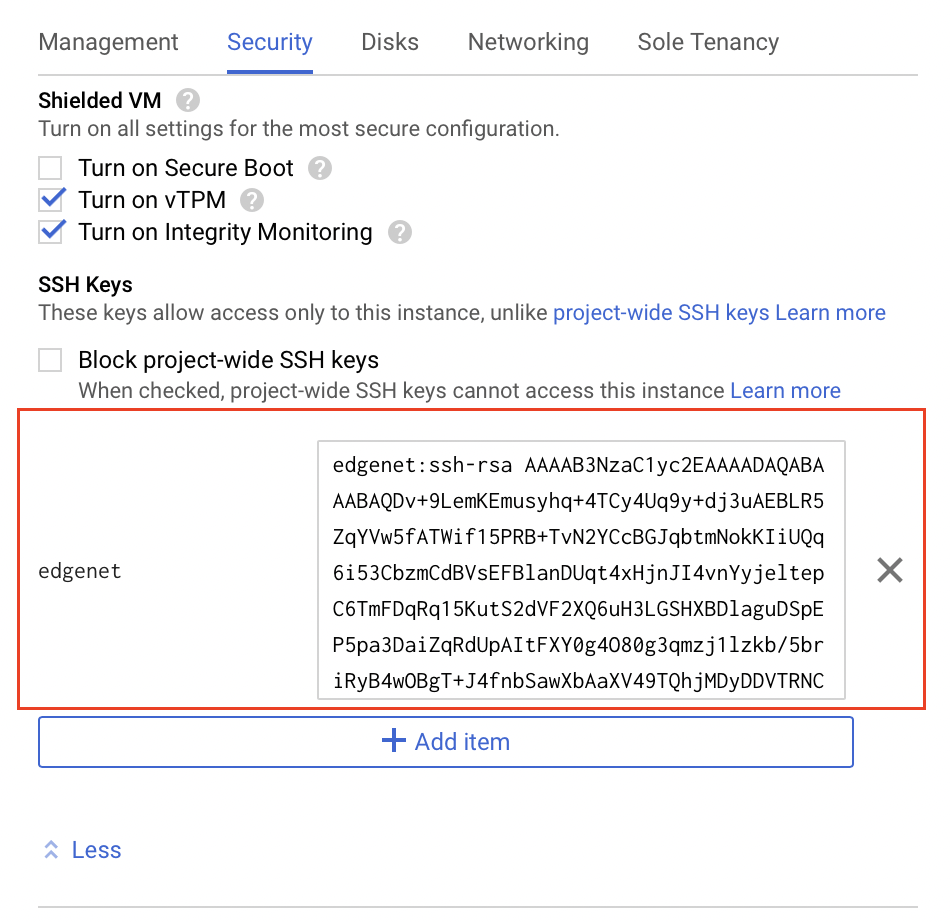The image size is (950, 922).
Task: Open the Disks tab
Action: tap(389, 42)
